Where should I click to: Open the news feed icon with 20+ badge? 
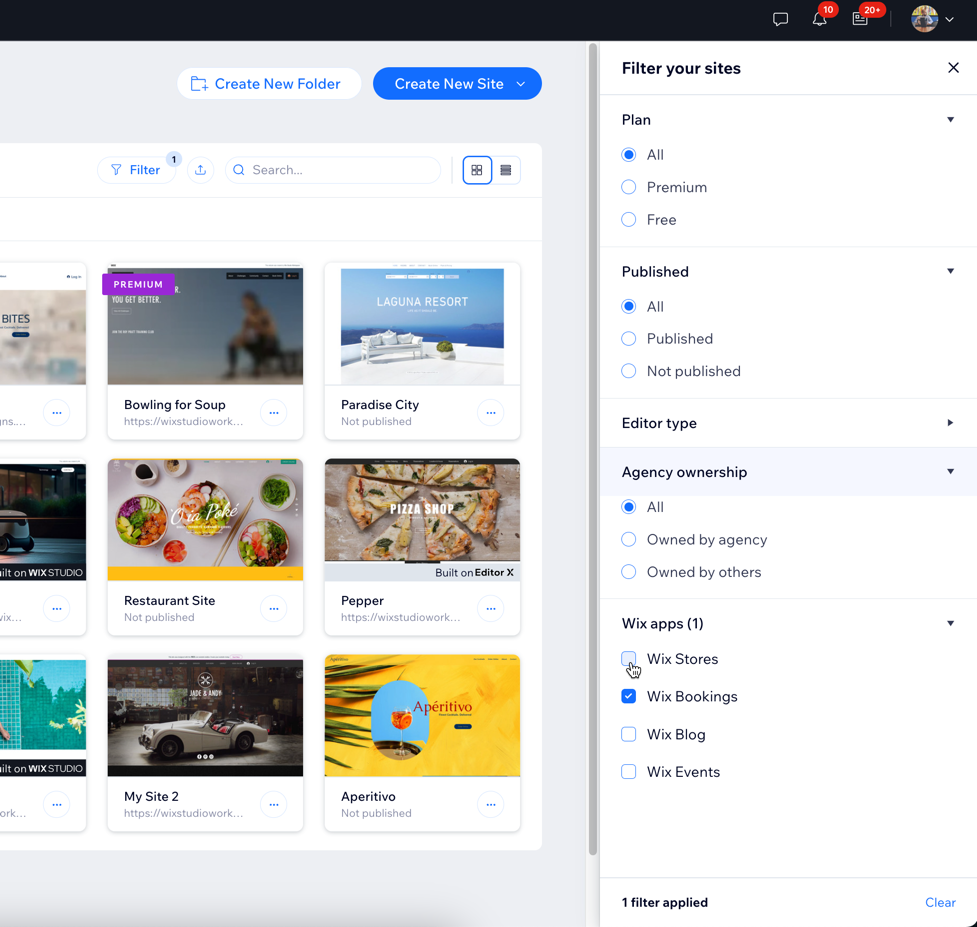(x=860, y=19)
